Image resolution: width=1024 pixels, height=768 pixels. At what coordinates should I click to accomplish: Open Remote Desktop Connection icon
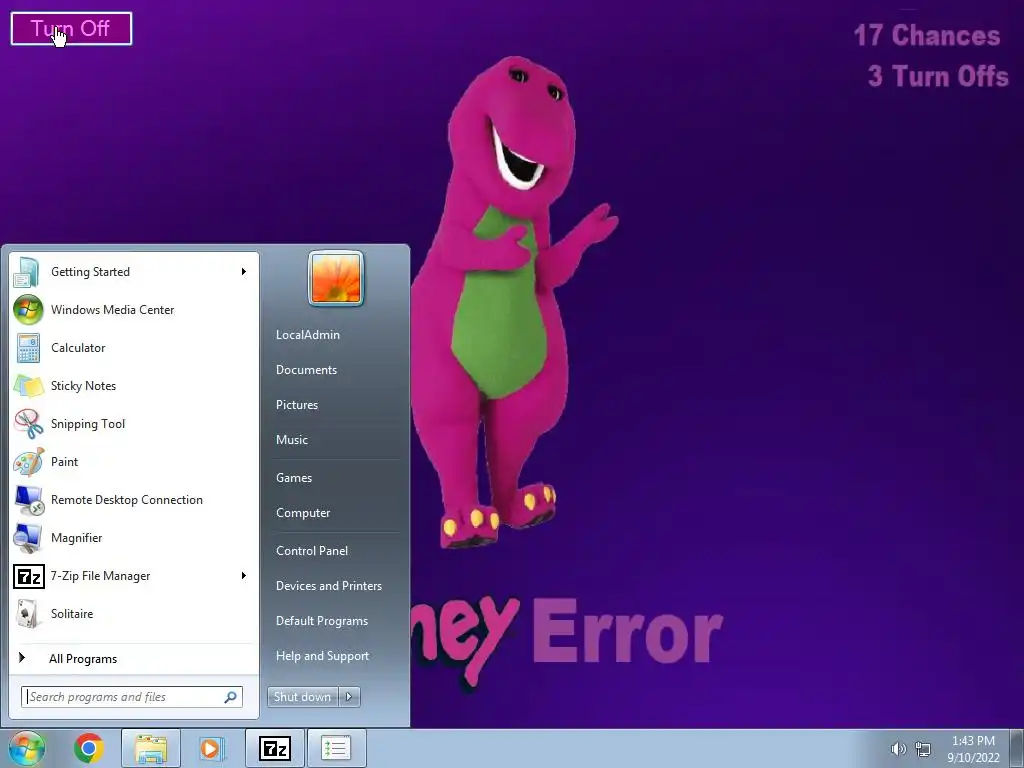[x=28, y=500]
